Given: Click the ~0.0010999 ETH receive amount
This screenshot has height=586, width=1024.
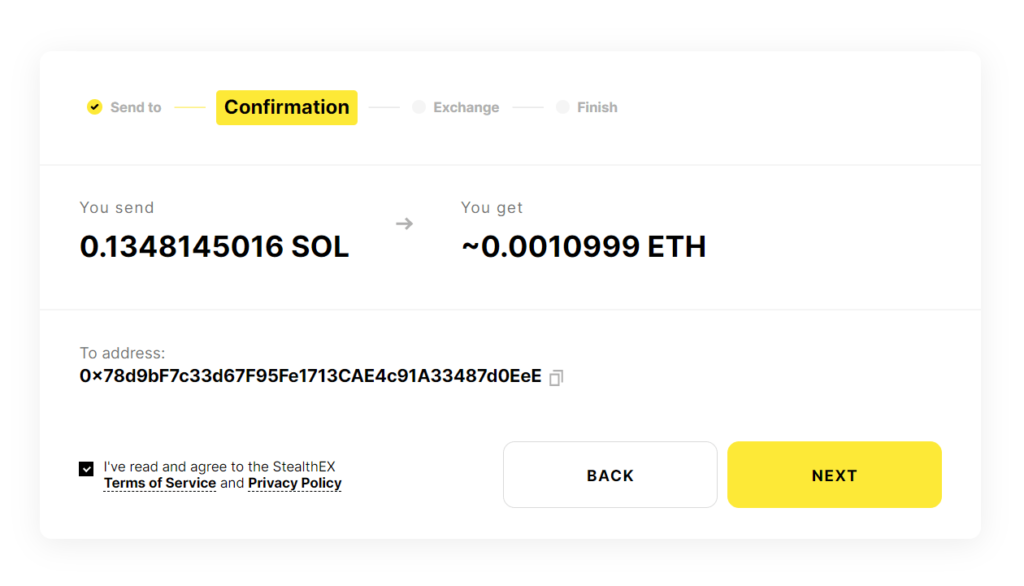Looking at the screenshot, I should tap(583, 247).
